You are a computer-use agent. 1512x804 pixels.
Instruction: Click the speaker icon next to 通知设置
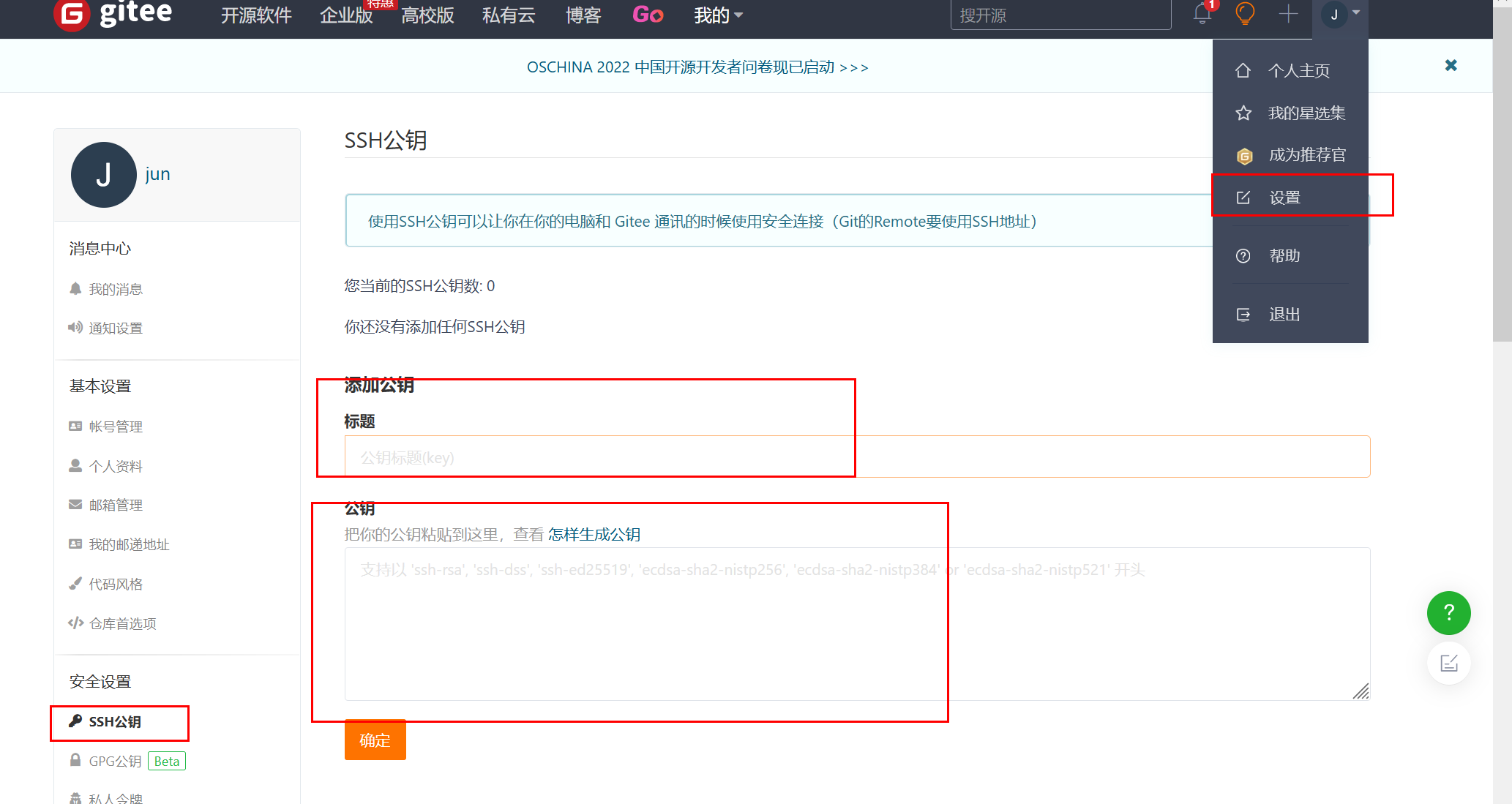coord(75,327)
